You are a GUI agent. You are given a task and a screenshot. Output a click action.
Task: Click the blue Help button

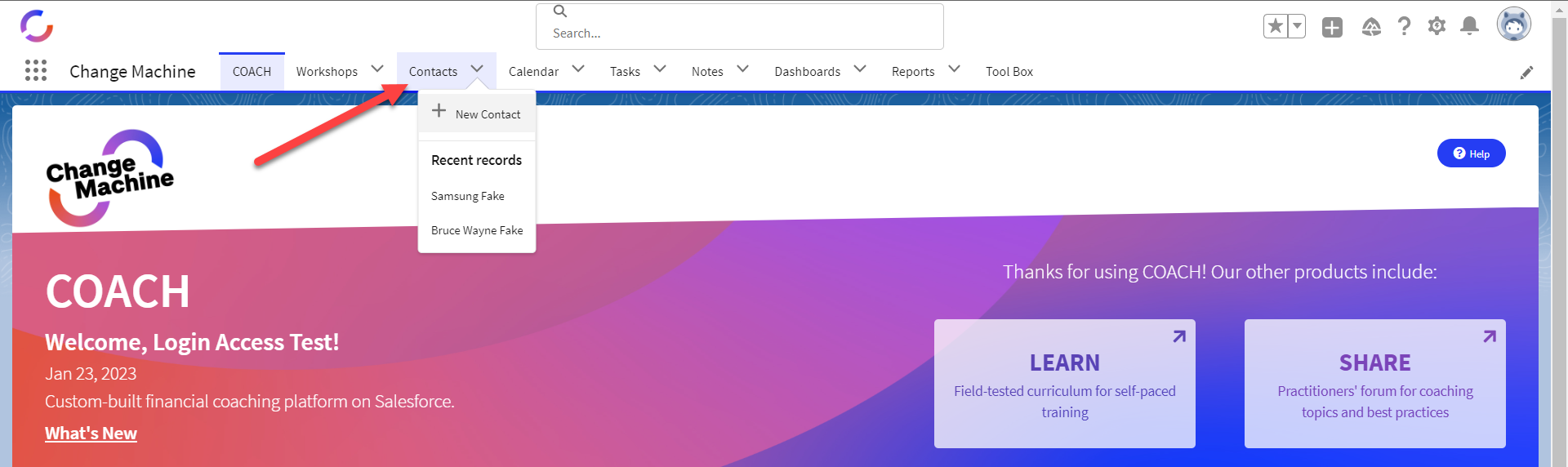[x=1471, y=153]
